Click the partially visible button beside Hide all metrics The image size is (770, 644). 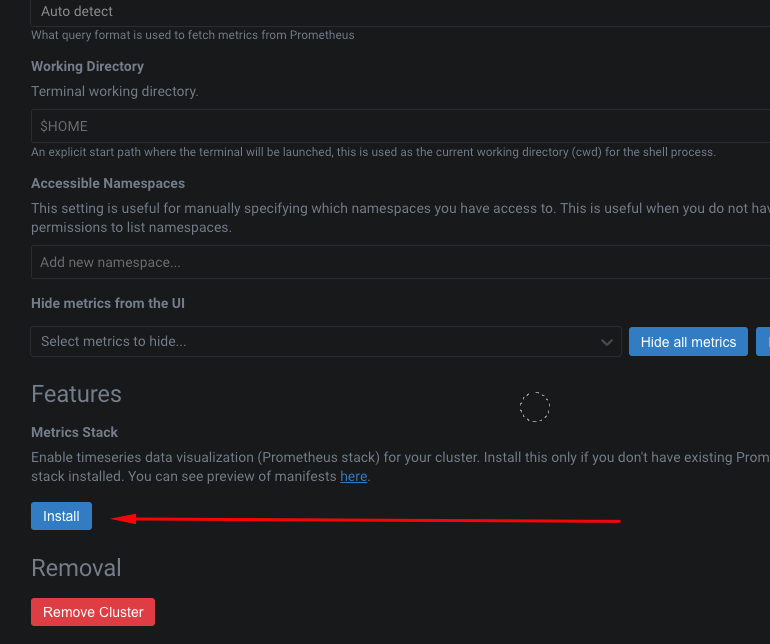click(763, 341)
